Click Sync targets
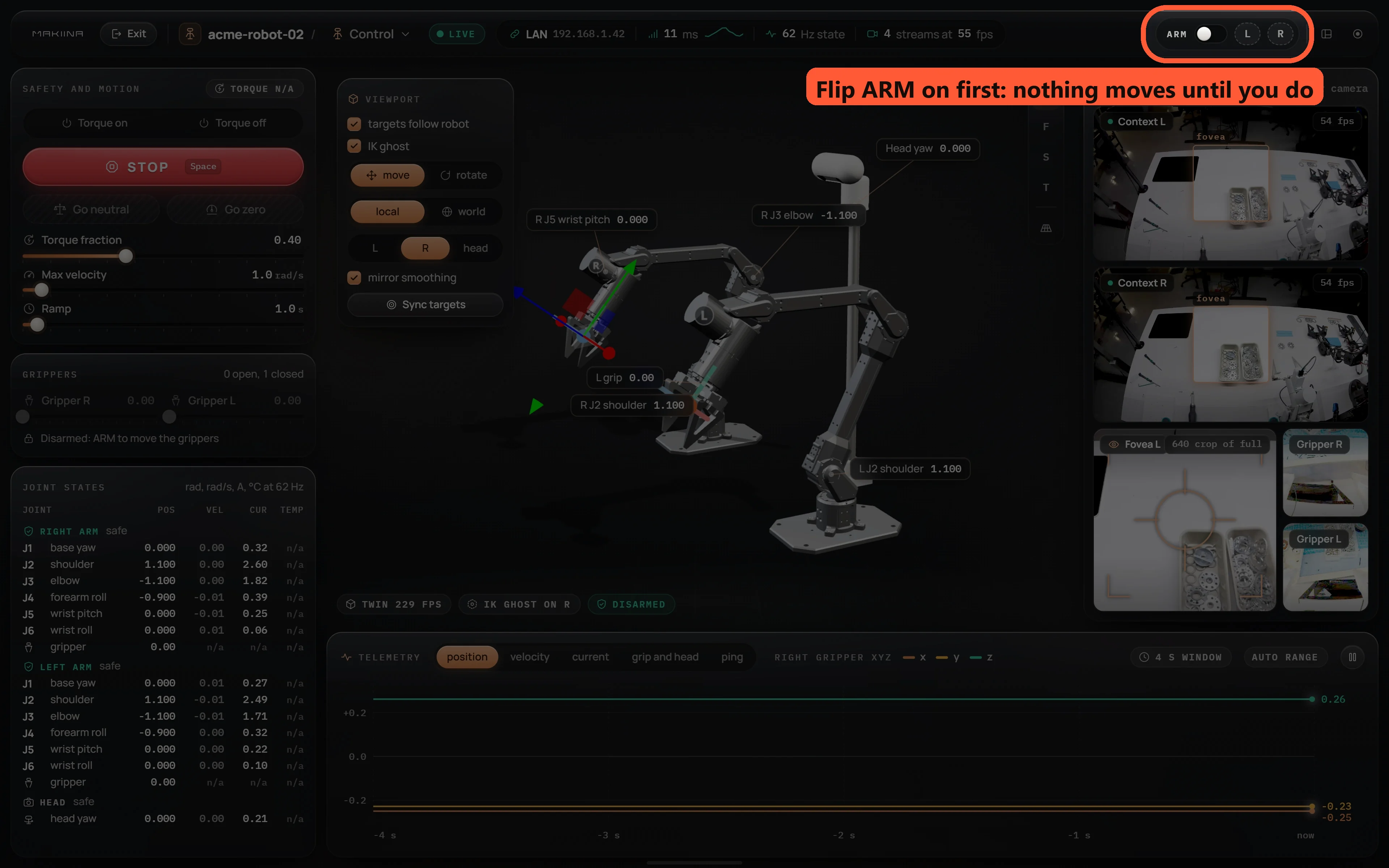1389x868 pixels. point(425,305)
